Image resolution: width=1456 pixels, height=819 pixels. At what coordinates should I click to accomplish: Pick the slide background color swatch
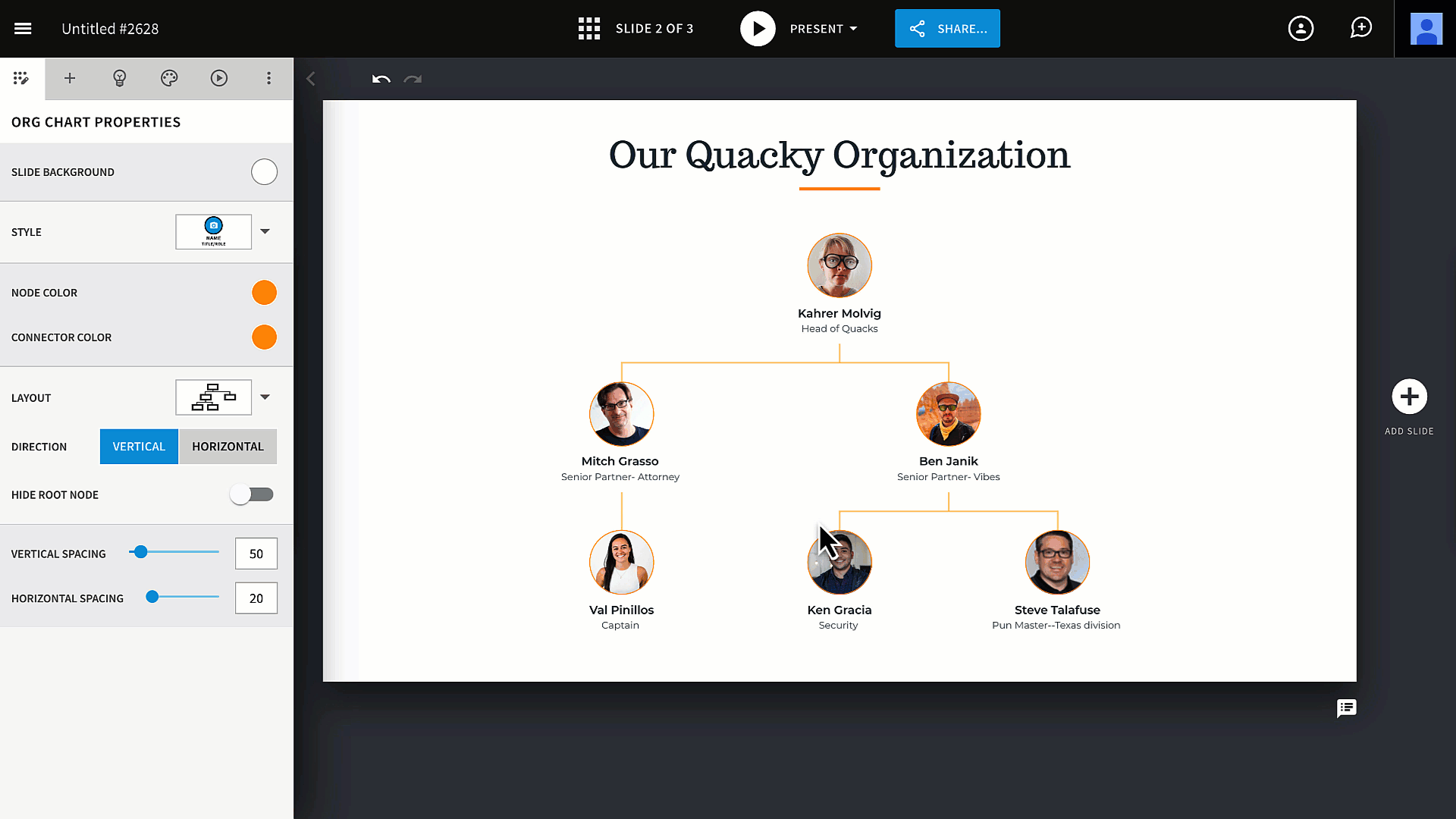click(x=264, y=172)
